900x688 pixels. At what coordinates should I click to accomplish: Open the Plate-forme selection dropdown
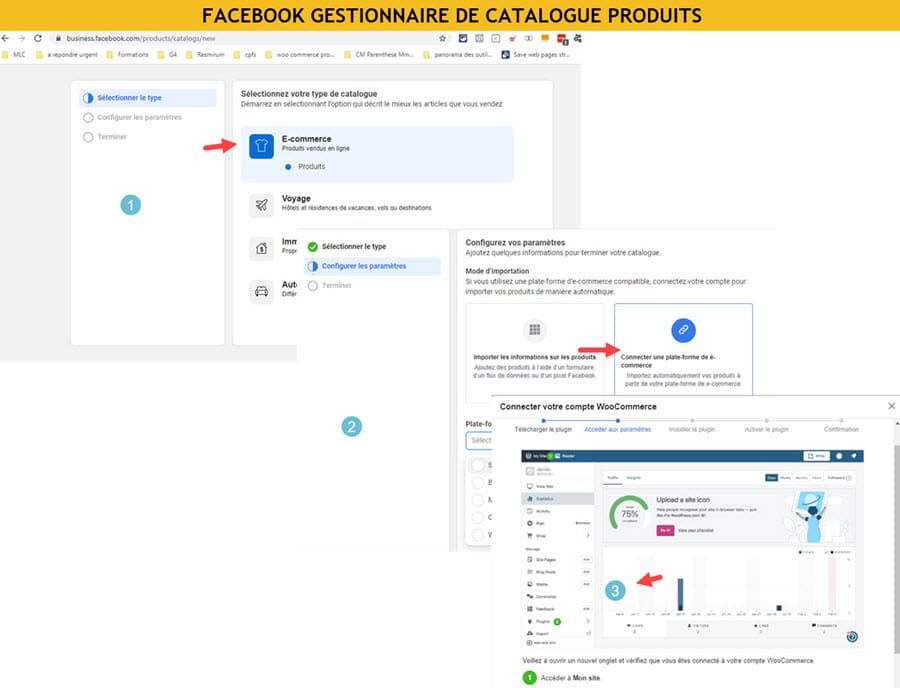[479, 441]
